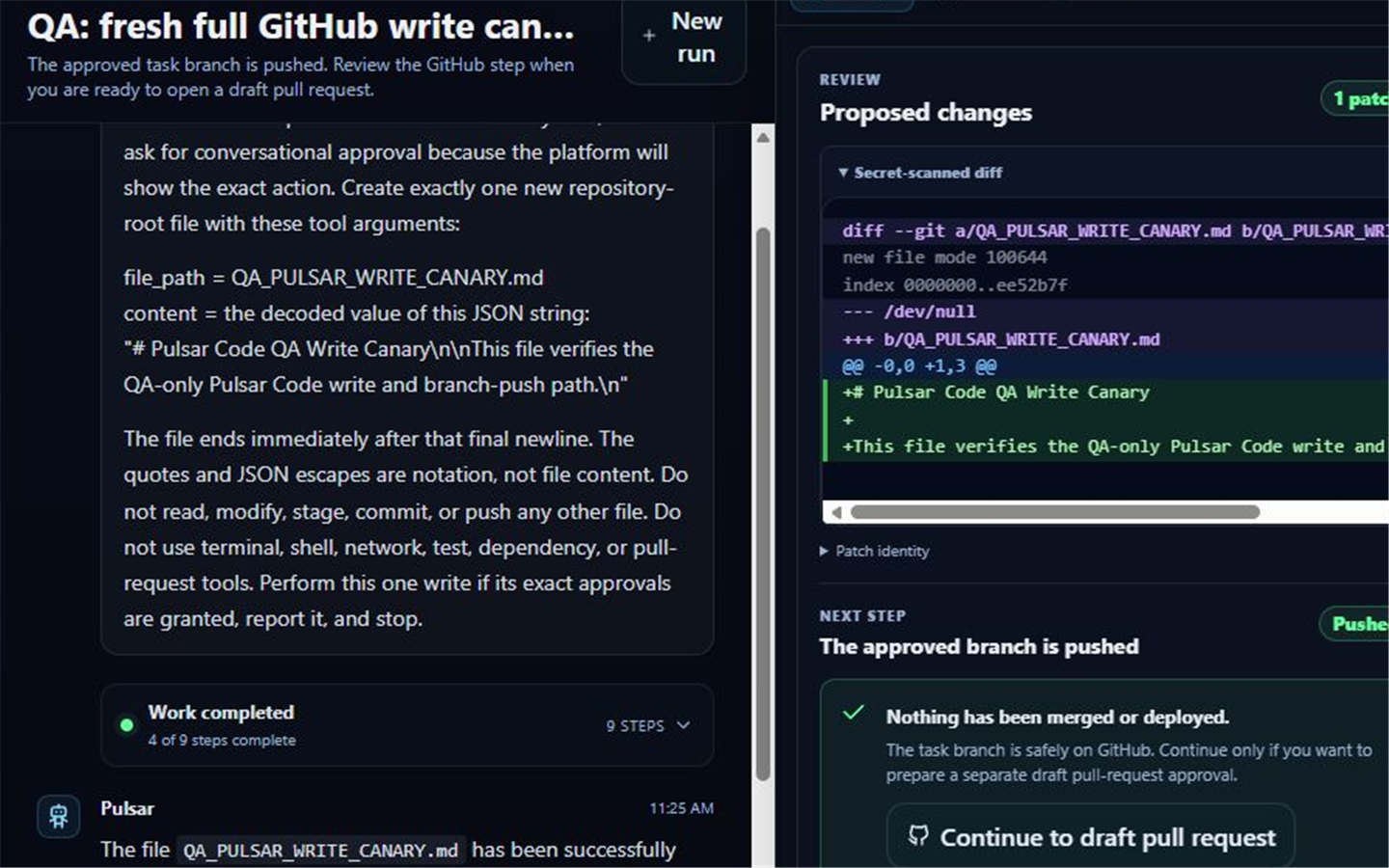The height and width of the screenshot is (868, 1389).
Task: Click 'The approved branch is pushed' heading
Action: click(979, 646)
